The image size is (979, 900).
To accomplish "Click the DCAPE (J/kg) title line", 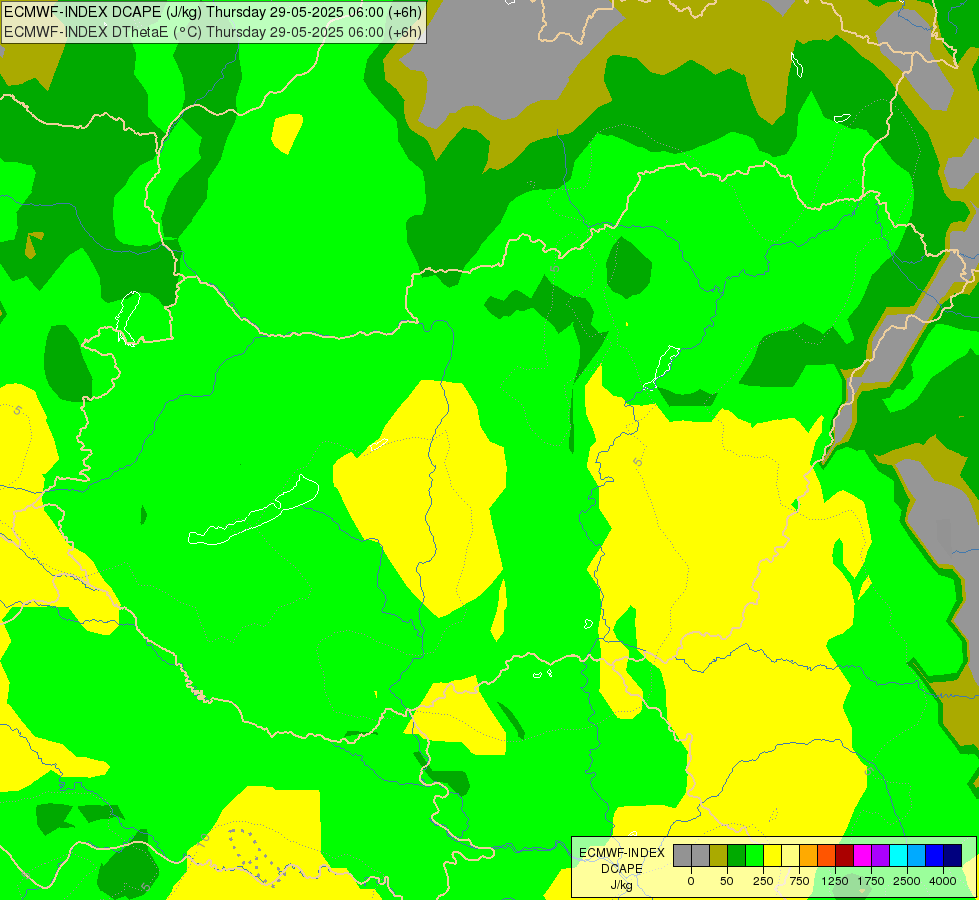I will (213, 12).
